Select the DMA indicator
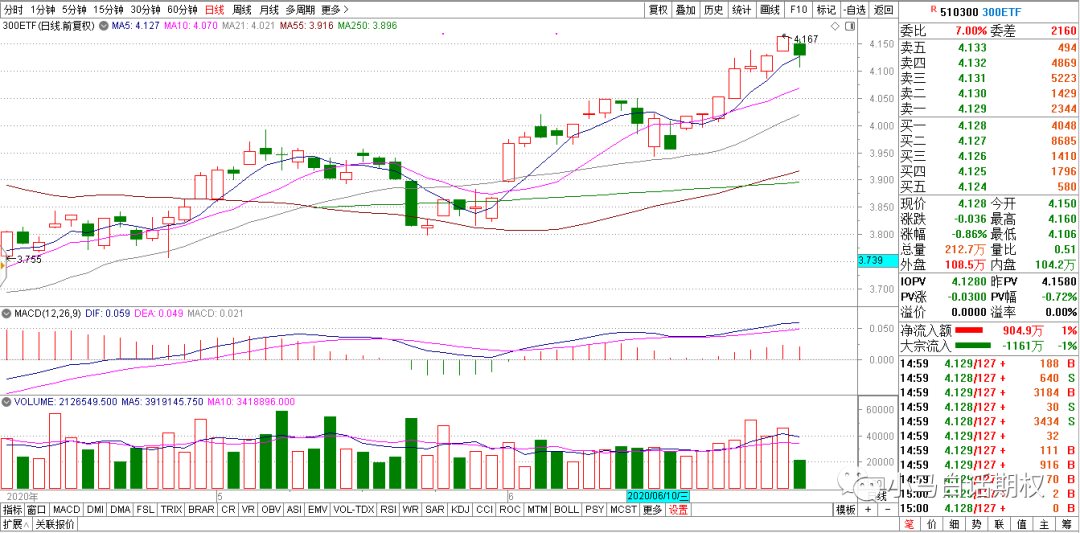Viewport: 1080px width, 533px height. (x=121, y=510)
